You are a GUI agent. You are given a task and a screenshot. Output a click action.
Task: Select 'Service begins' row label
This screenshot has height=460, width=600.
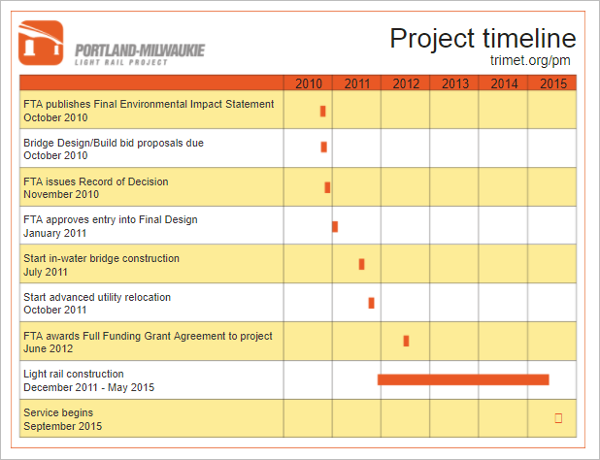pos(58,413)
